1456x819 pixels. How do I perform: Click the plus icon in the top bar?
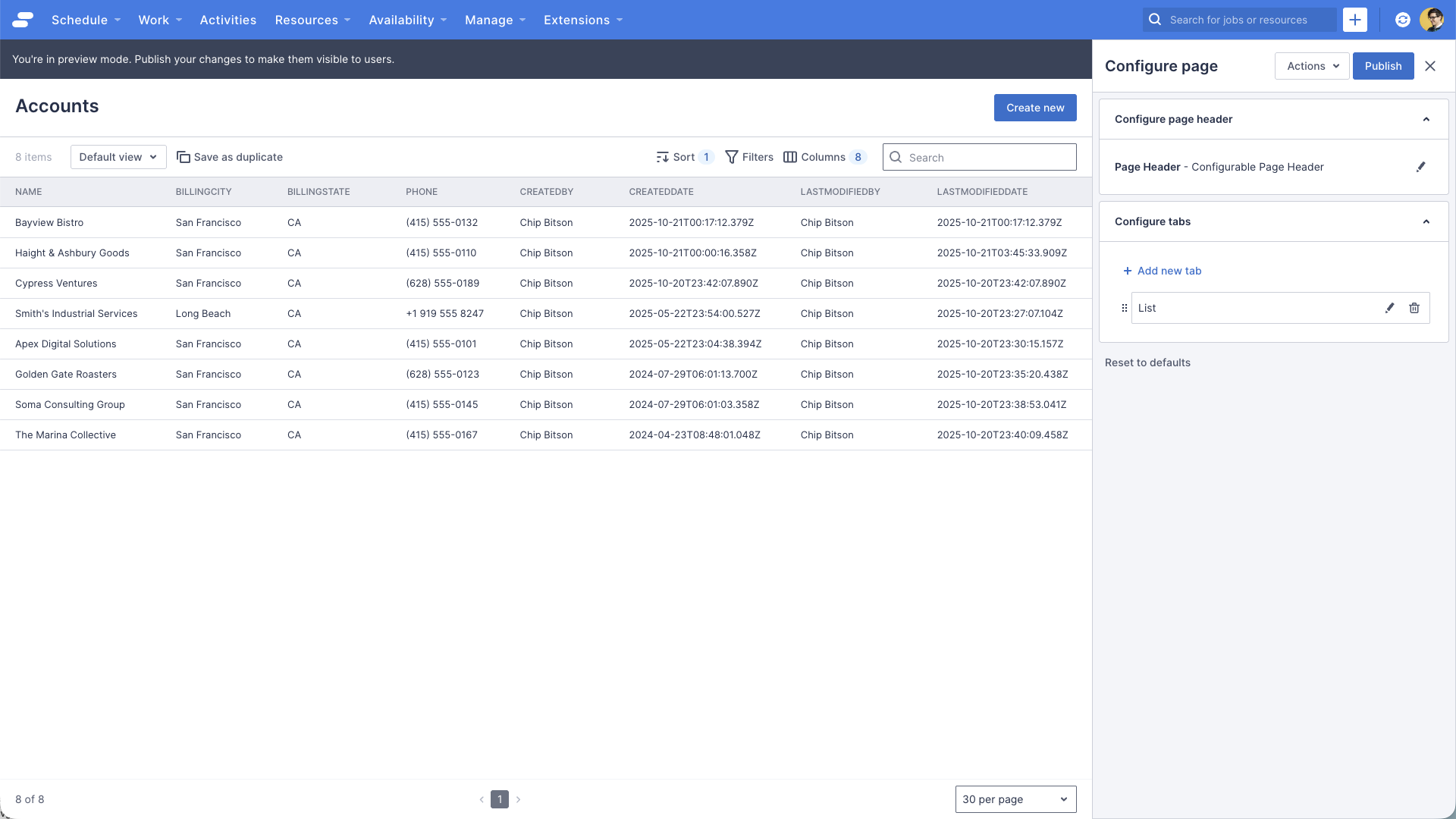pos(1355,20)
